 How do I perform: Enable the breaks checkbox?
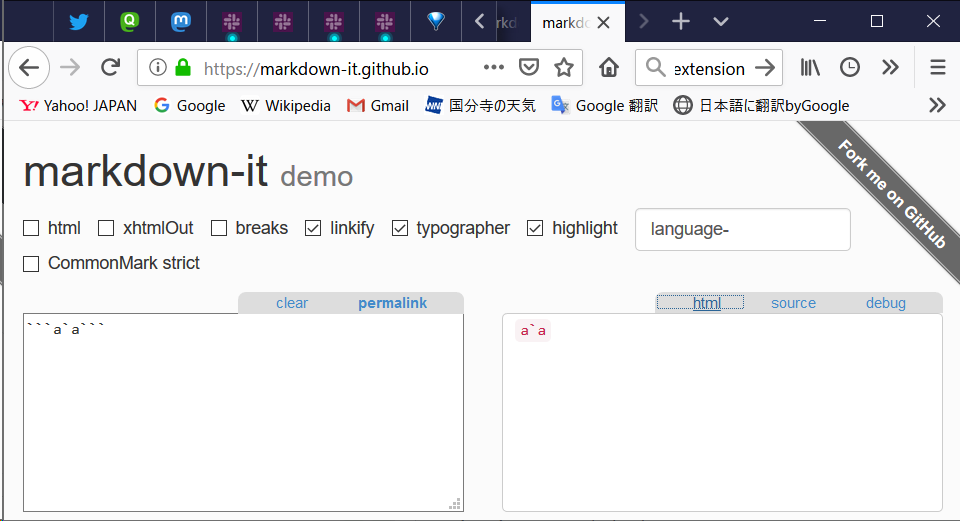tap(219, 228)
